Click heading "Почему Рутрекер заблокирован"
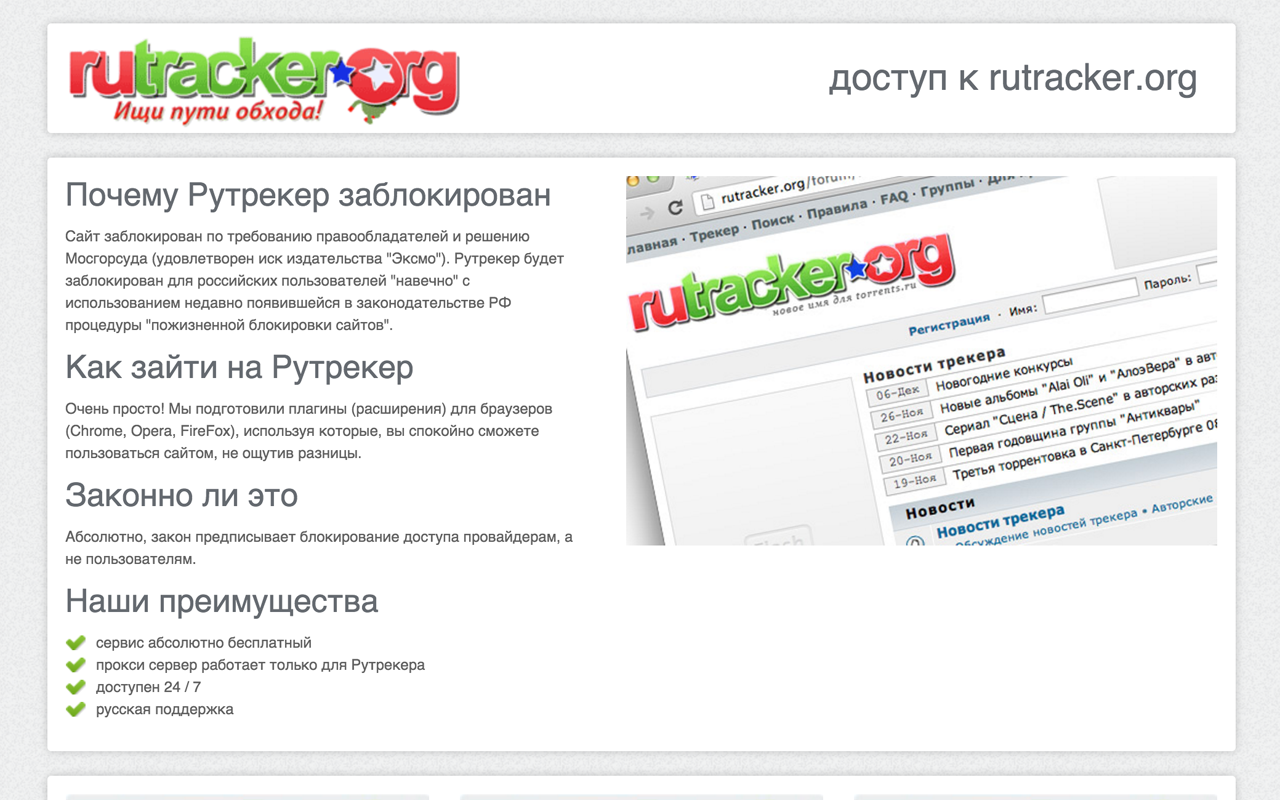Image resolution: width=1280 pixels, height=800 pixels. tap(308, 194)
